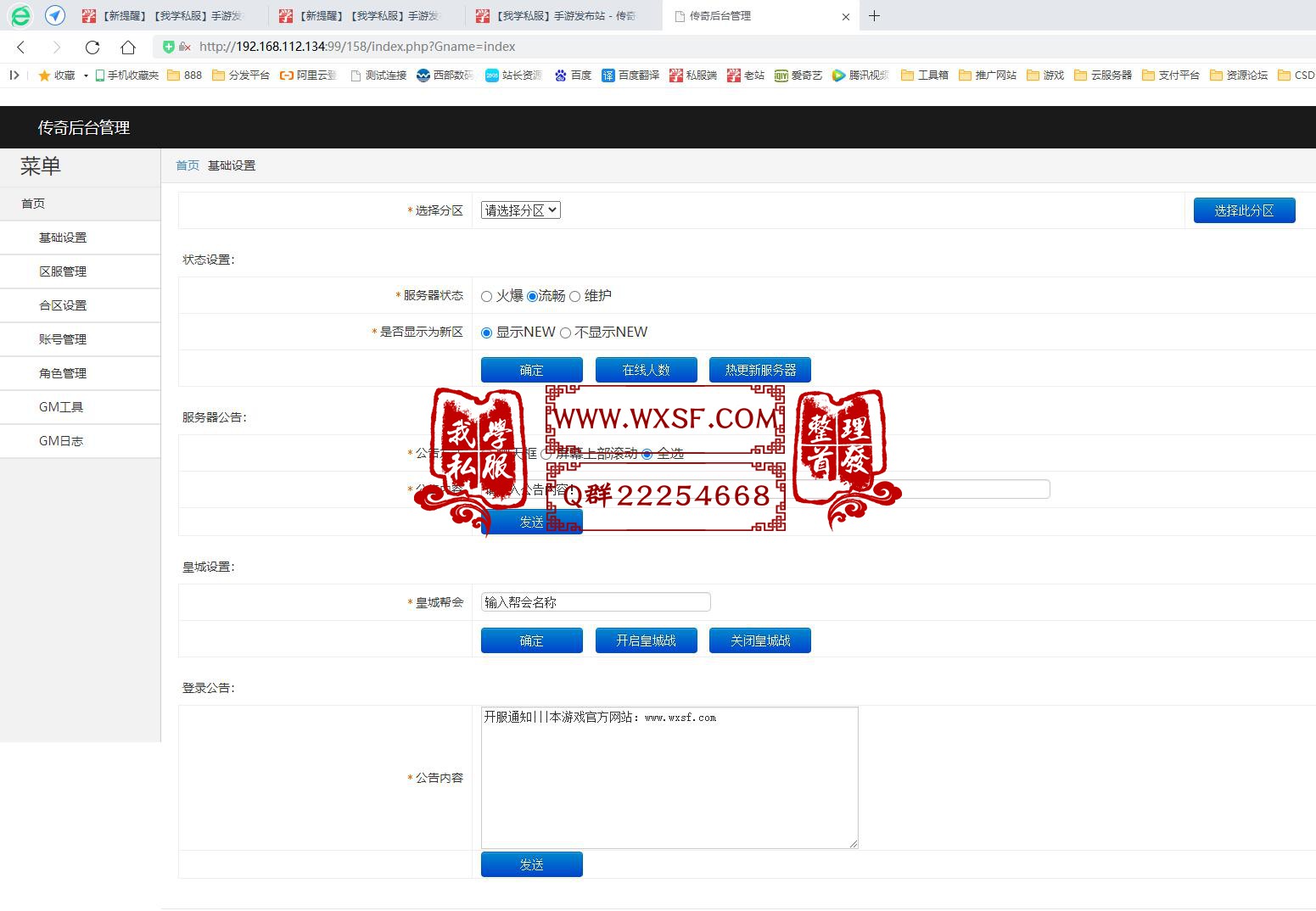Go to browser home page icon

pyautogui.click(x=128, y=47)
